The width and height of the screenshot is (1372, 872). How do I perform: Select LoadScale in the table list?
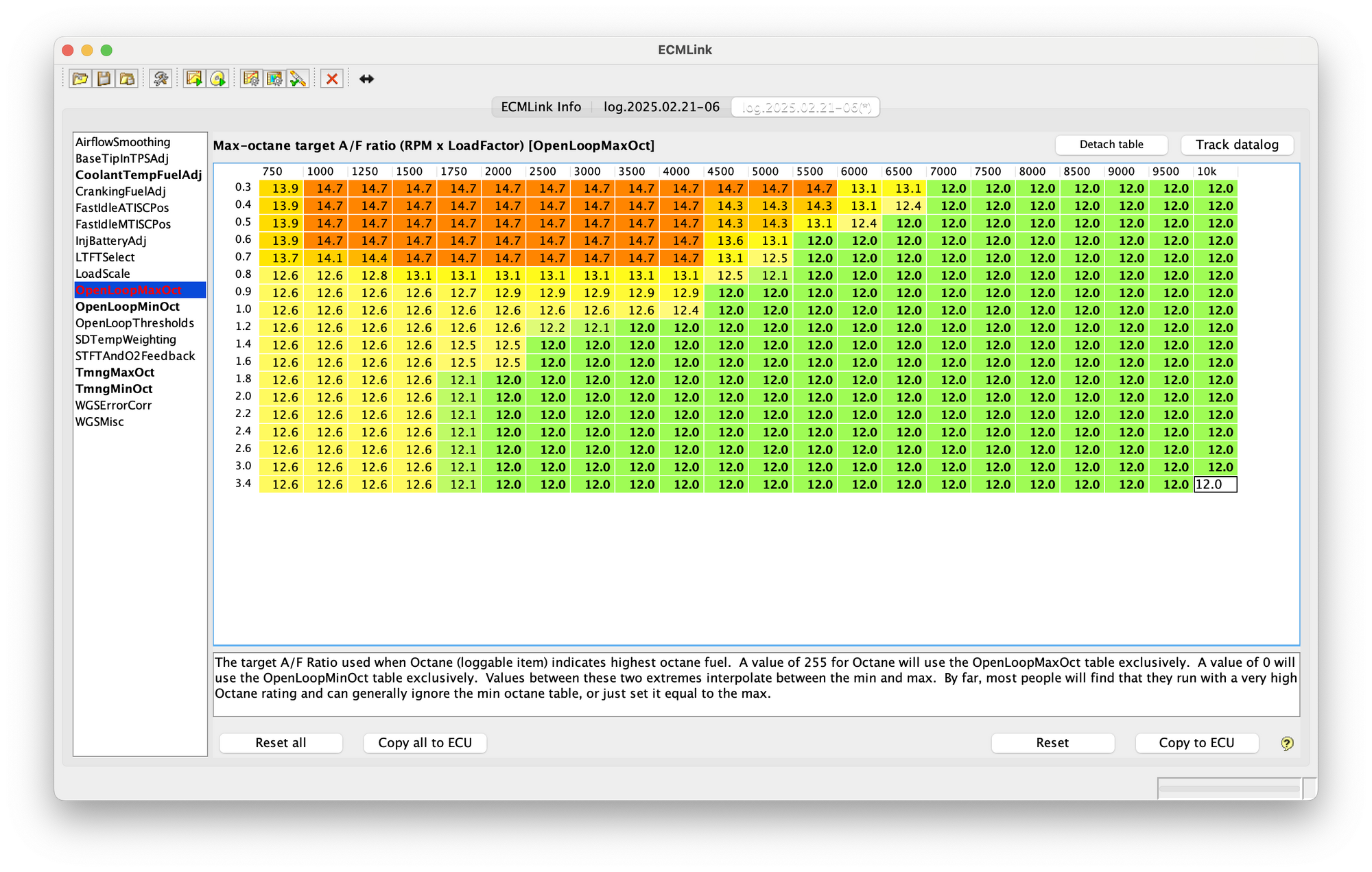[140, 274]
